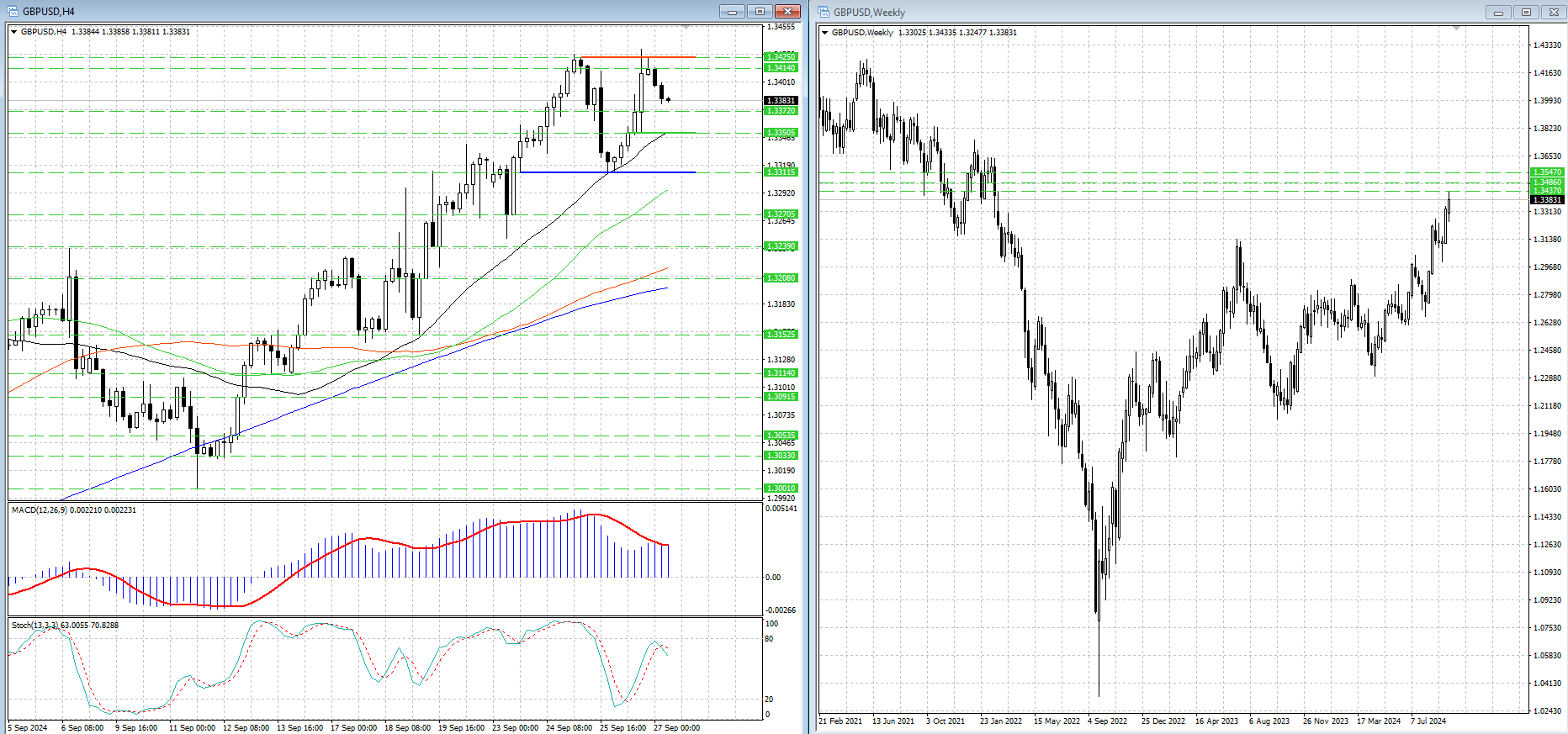Screen dimensions: 1568x734
Task: Expand the triangle beside GBPUSD,Weekly chart label
Action: 825,33
